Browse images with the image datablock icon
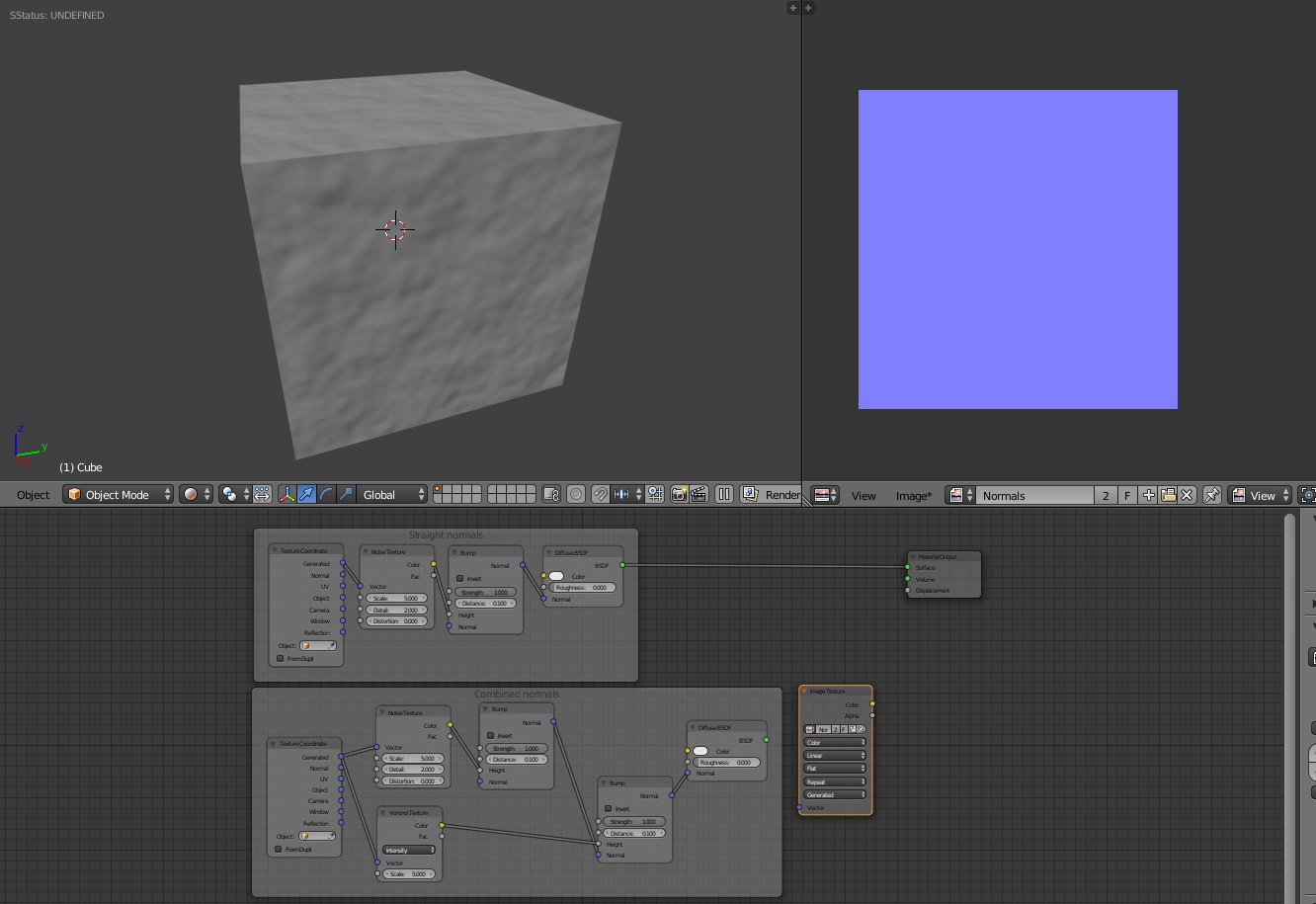 point(960,496)
